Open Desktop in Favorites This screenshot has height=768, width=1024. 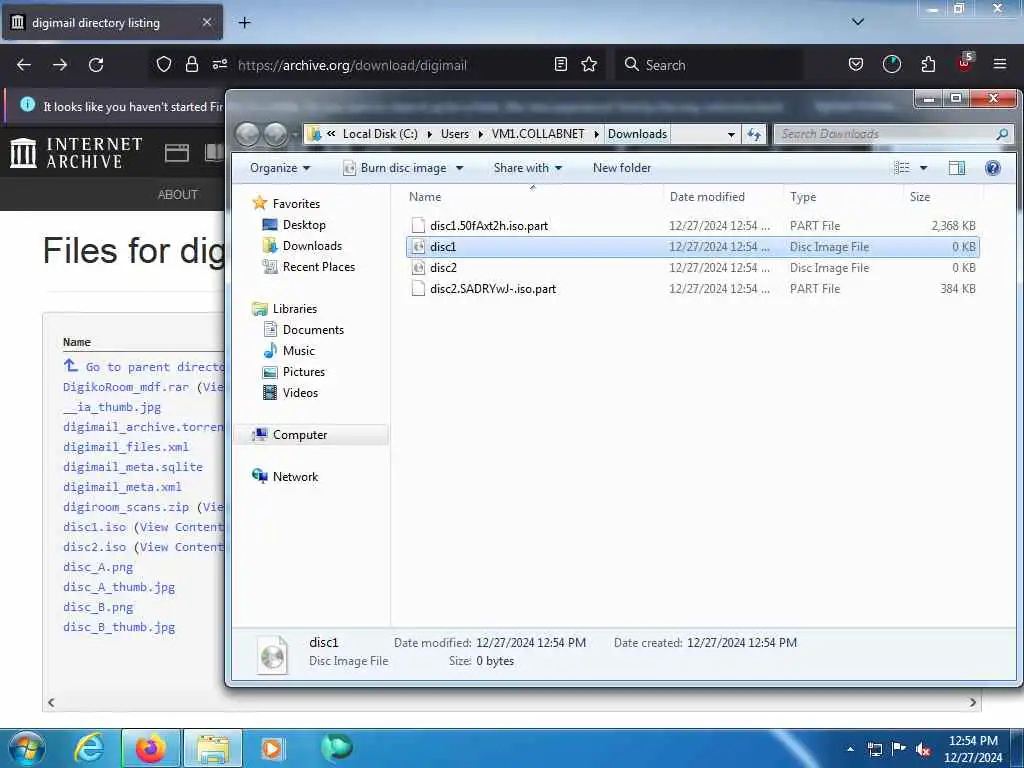[x=303, y=225]
